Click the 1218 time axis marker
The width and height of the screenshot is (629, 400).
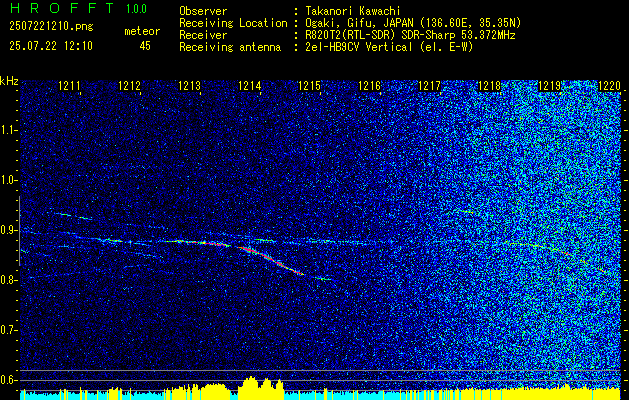[x=489, y=85]
